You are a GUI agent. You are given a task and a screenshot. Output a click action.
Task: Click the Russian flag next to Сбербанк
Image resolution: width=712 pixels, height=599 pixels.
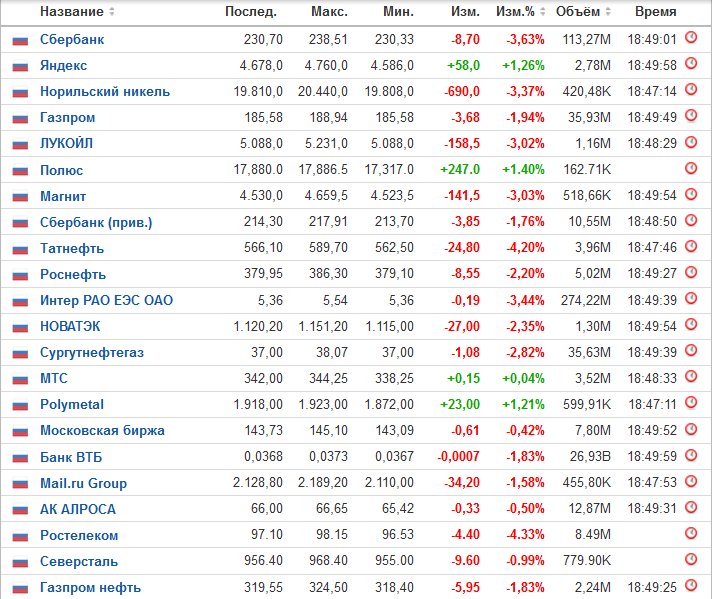(x=20, y=41)
